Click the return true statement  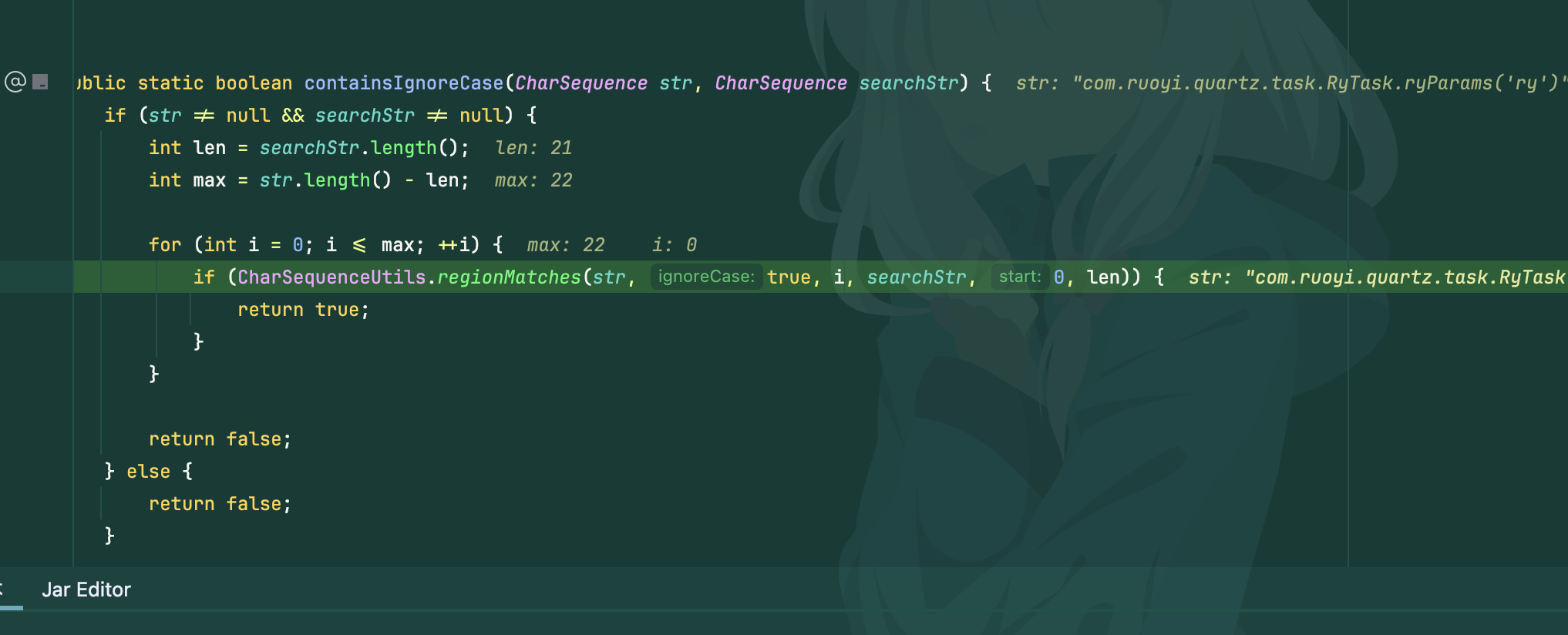pos(303,310)
